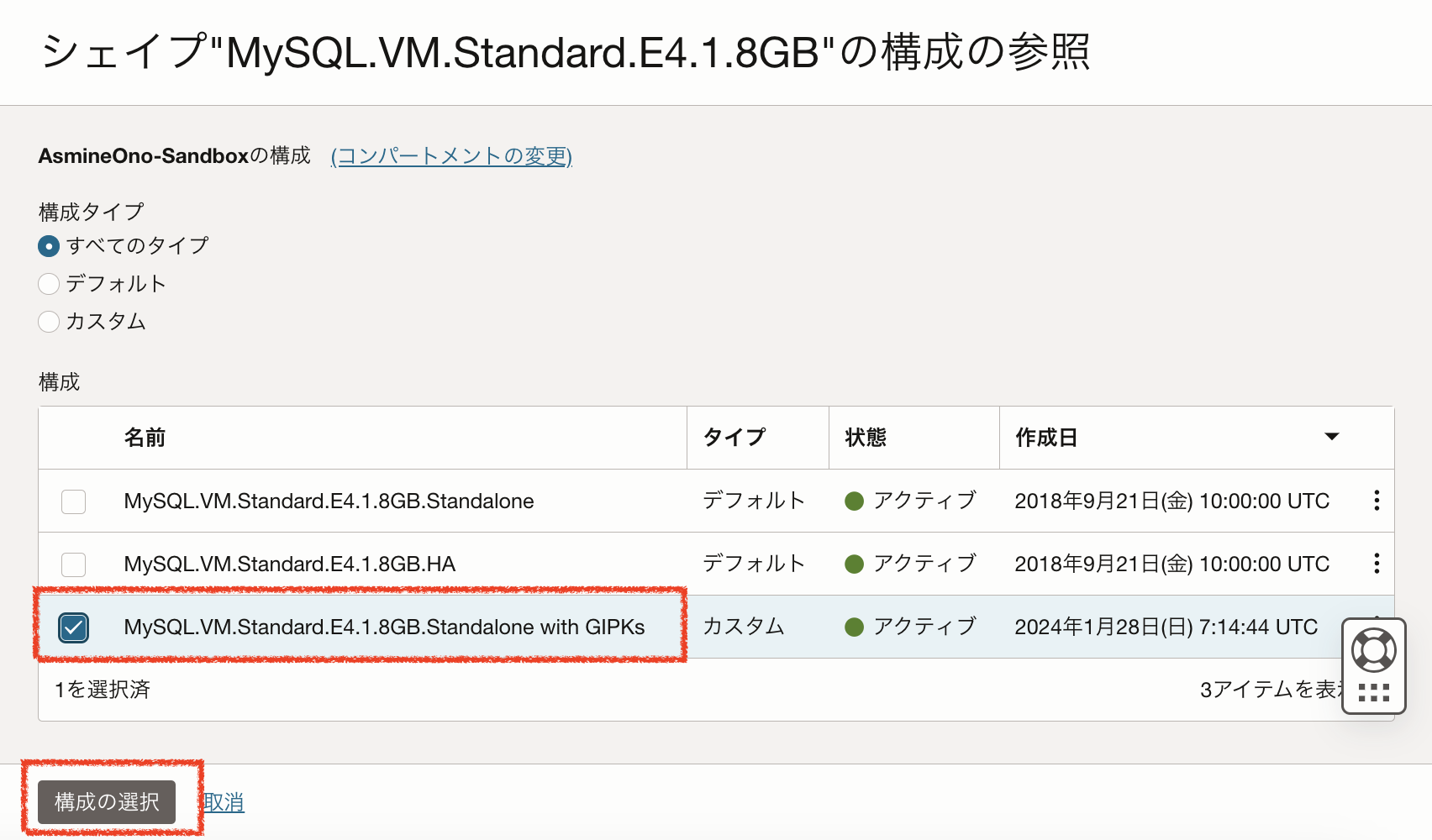
Task: Open the life-ring help icon
Action: coord(1373,650)
